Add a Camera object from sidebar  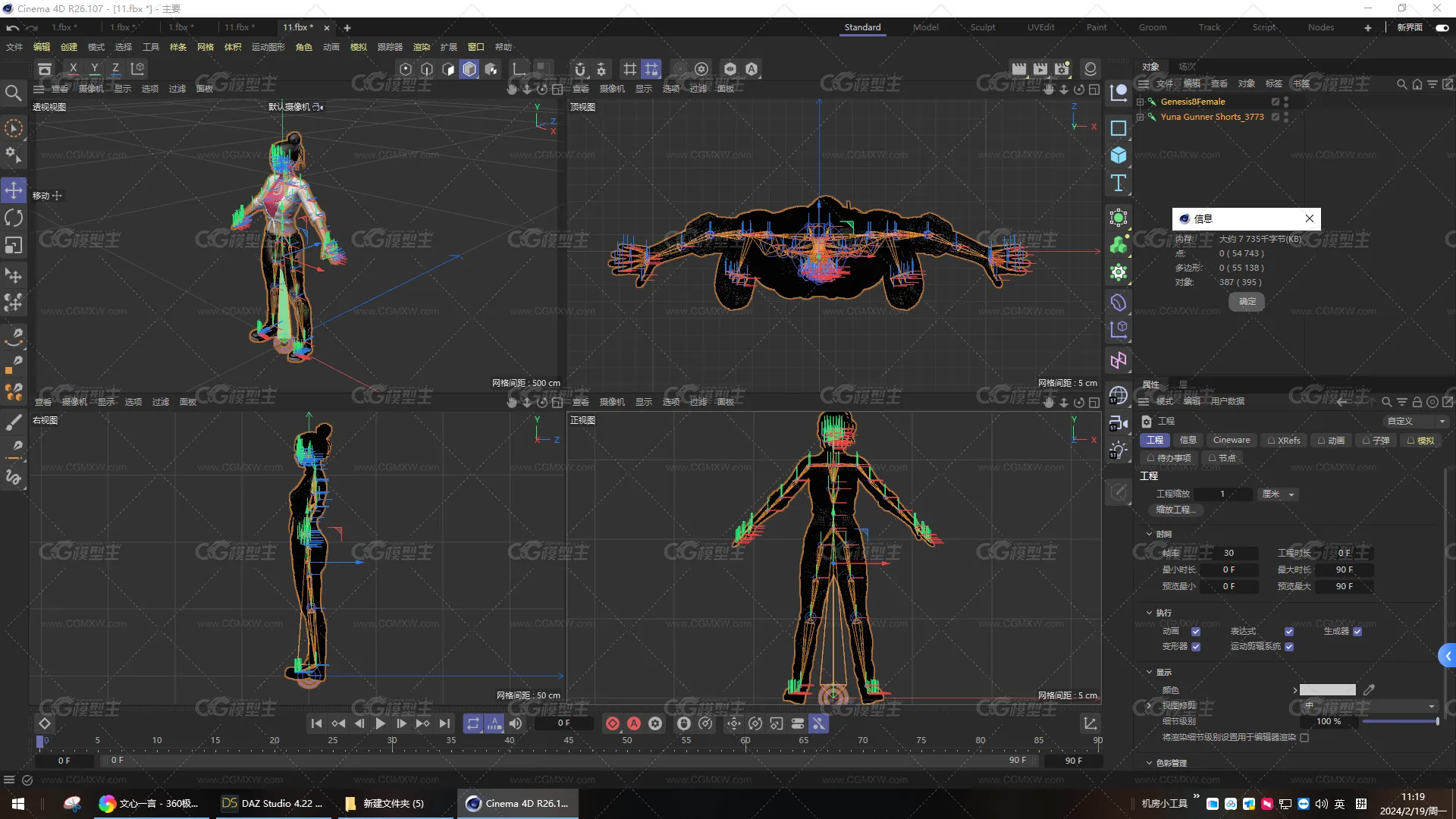pos(1119,423)
